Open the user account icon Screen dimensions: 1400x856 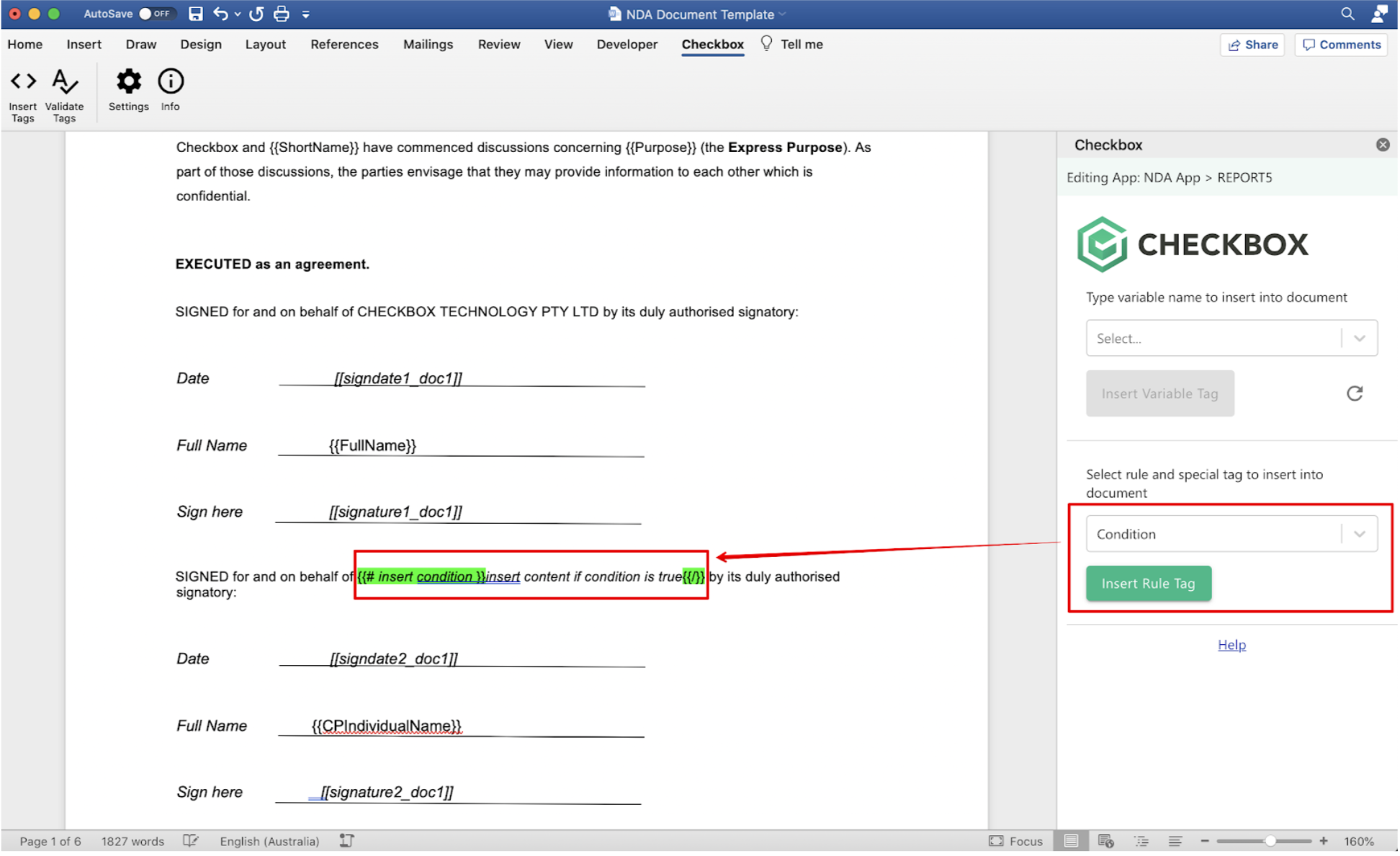pos(1378,14)
